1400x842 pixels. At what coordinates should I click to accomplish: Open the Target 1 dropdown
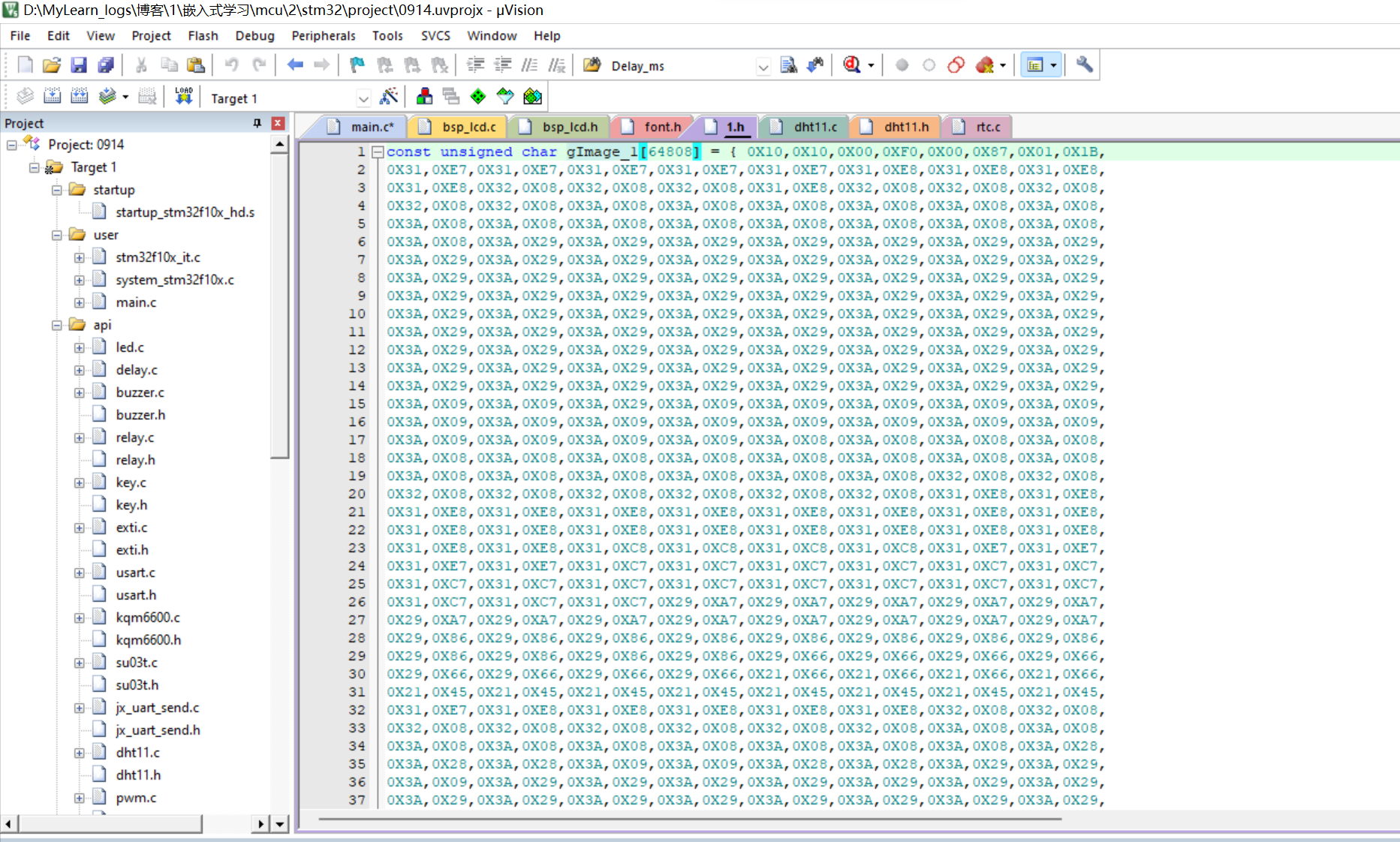click(x=363, y=98)
